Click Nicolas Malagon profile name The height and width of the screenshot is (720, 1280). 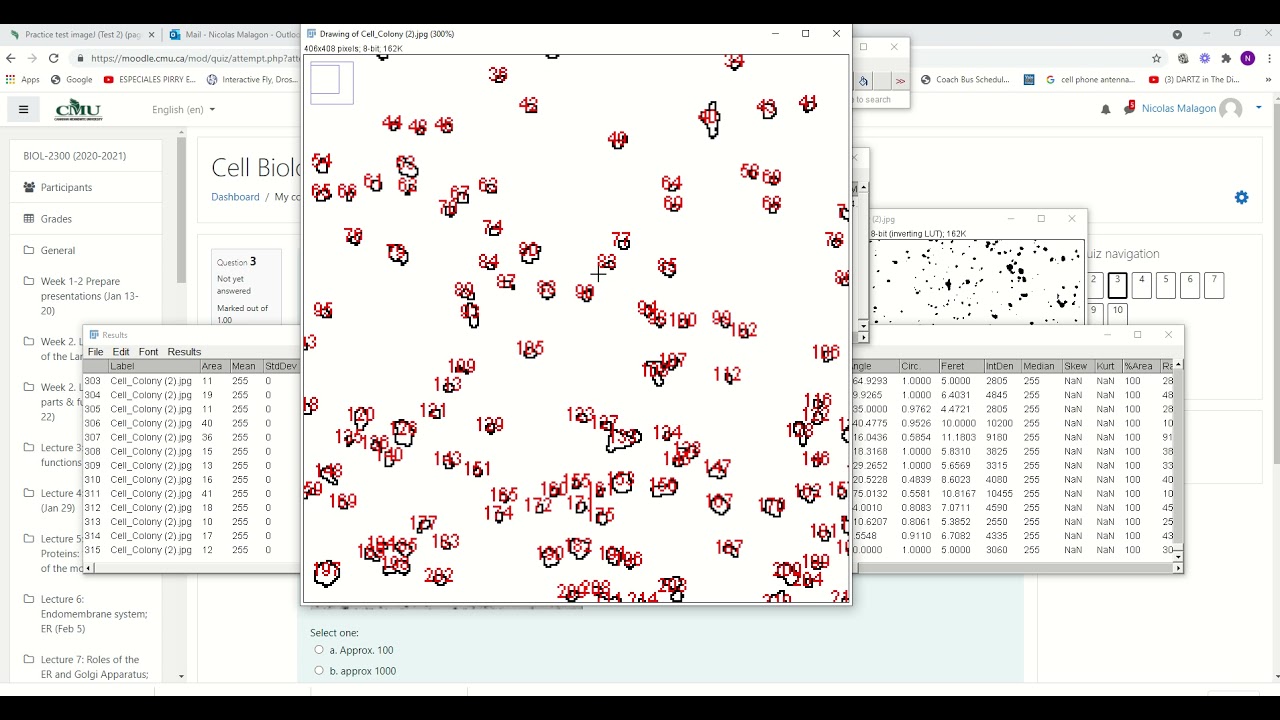coord(1177,108)
